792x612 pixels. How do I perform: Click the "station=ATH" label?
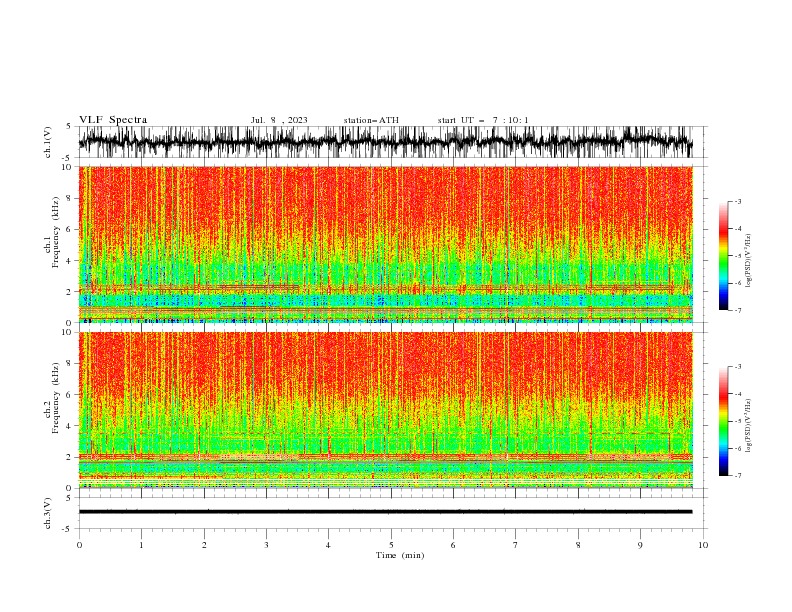coord(371,120)
